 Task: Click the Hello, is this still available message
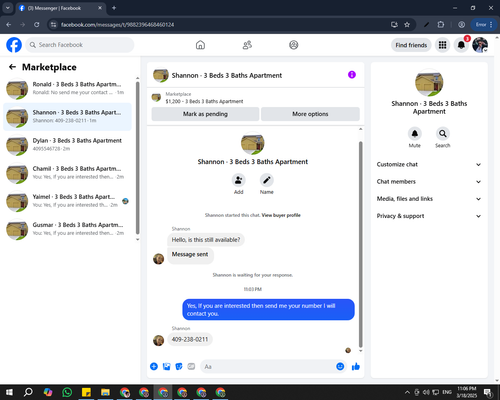(x=206, y=240)
